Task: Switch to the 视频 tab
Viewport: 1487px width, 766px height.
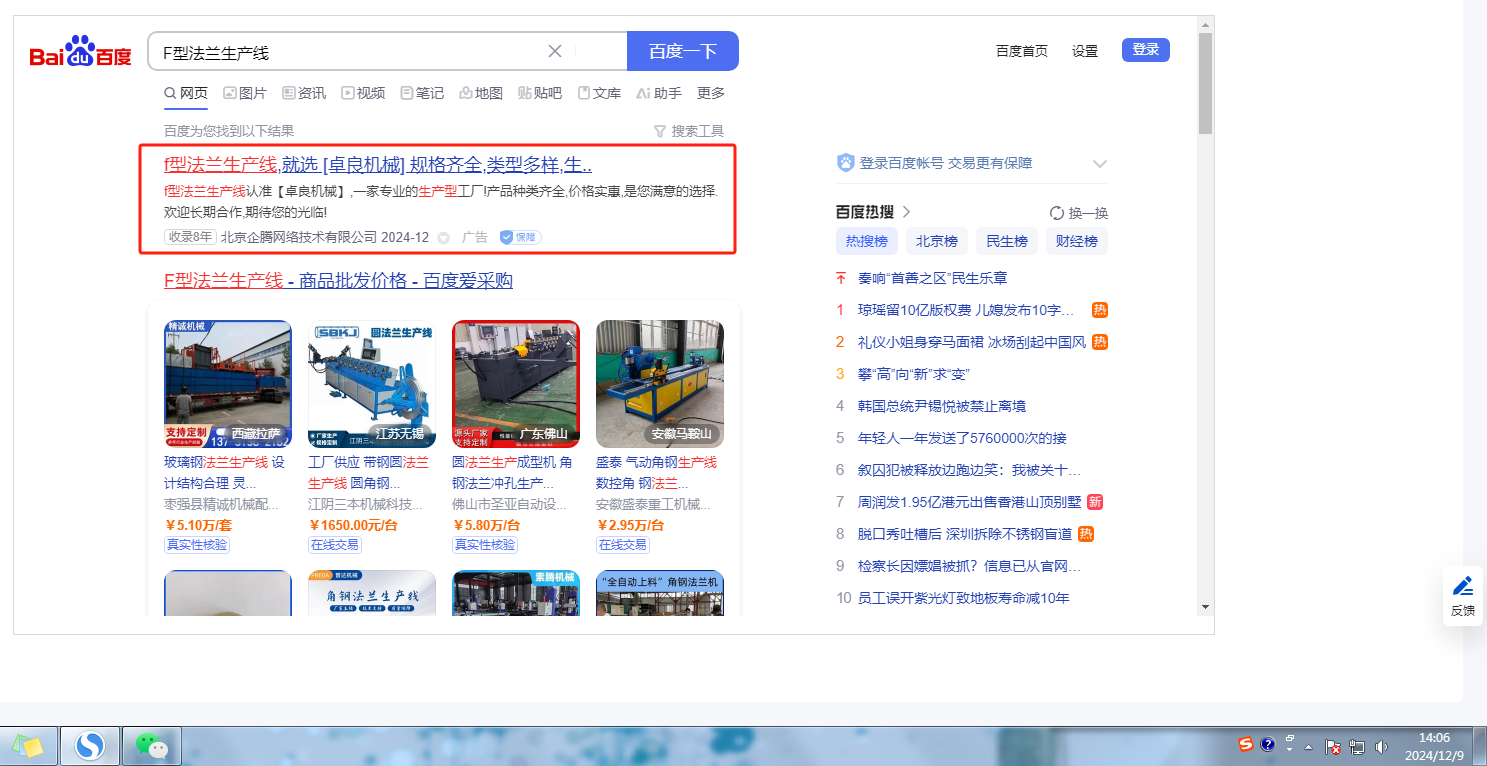Action: (363, 93)
